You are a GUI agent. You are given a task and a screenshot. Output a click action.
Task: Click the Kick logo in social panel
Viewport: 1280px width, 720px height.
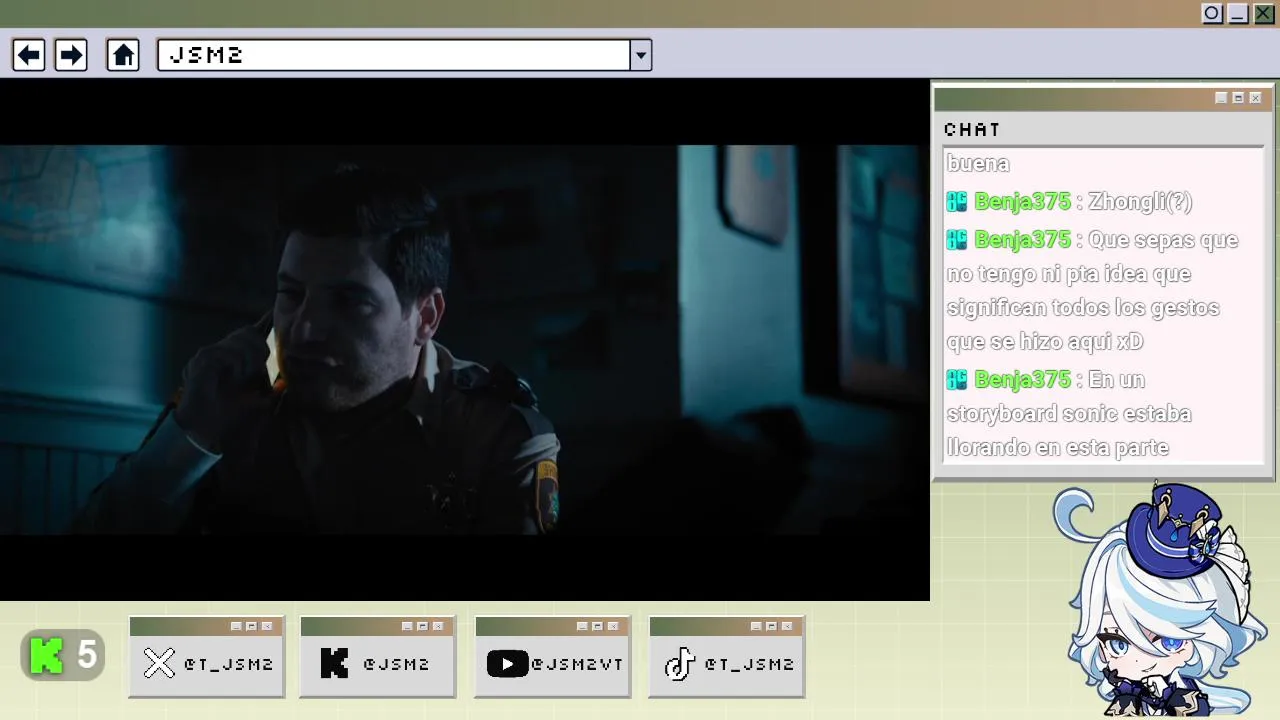click(334, 663)
